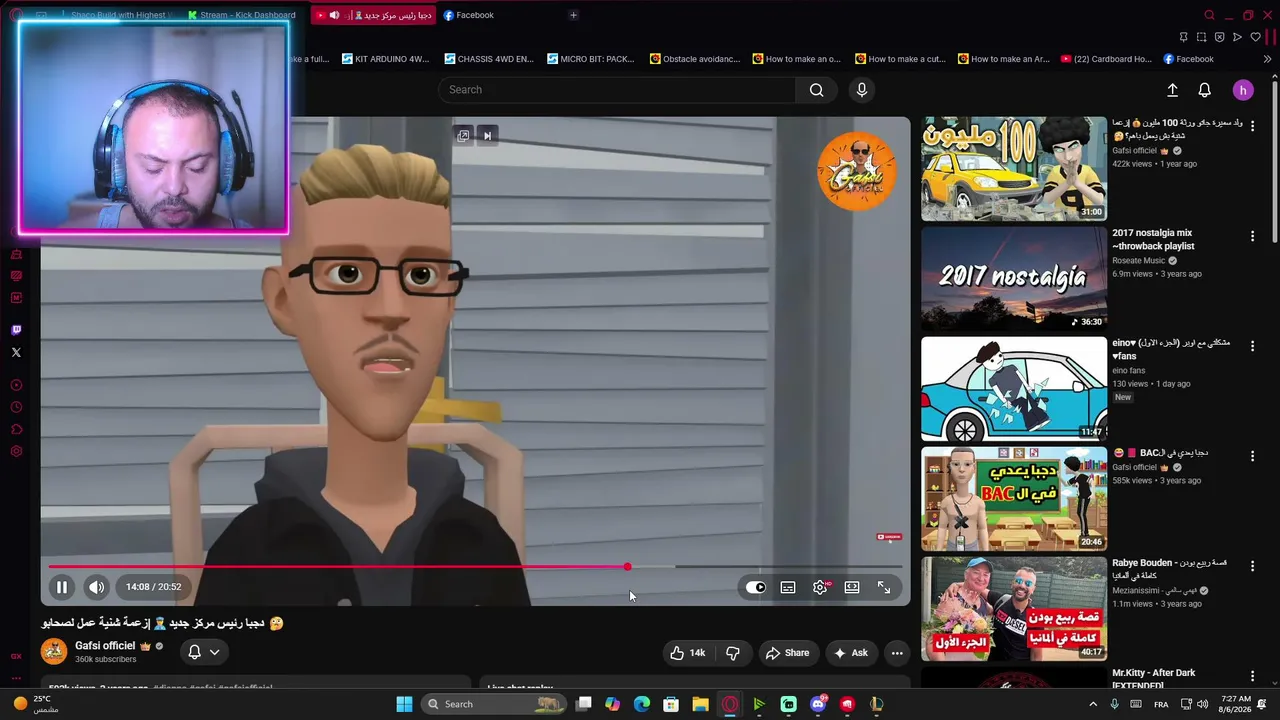Viewport: 1280px width, 720px height.
Task: Open options for 2017 nostalgia mix
Action: (1252, 236)
